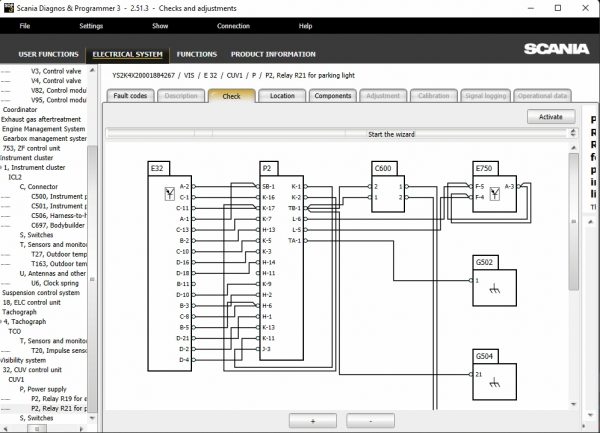Zoom in with the plus button
Image resolution: width=600 pixels, height=433 pixels.
click(312, 421)
